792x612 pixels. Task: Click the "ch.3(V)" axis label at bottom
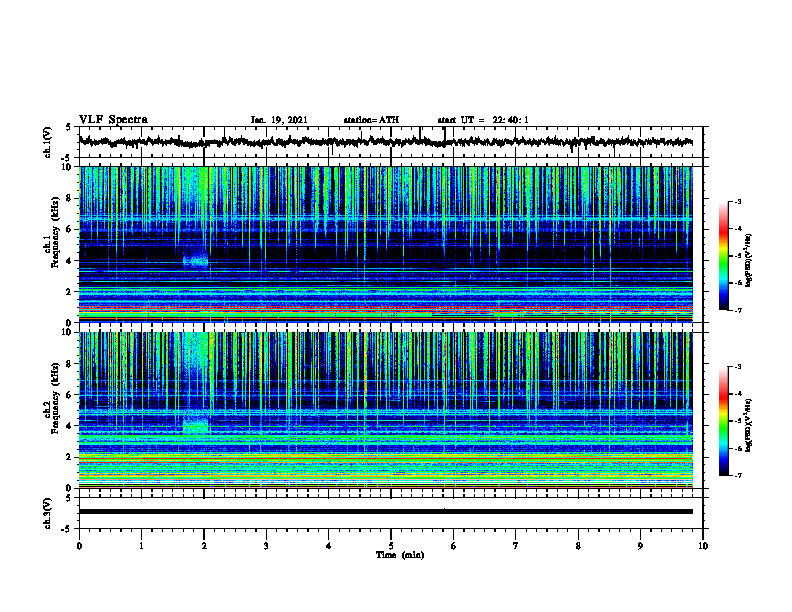pyautogui.click(x=48, y=513)
